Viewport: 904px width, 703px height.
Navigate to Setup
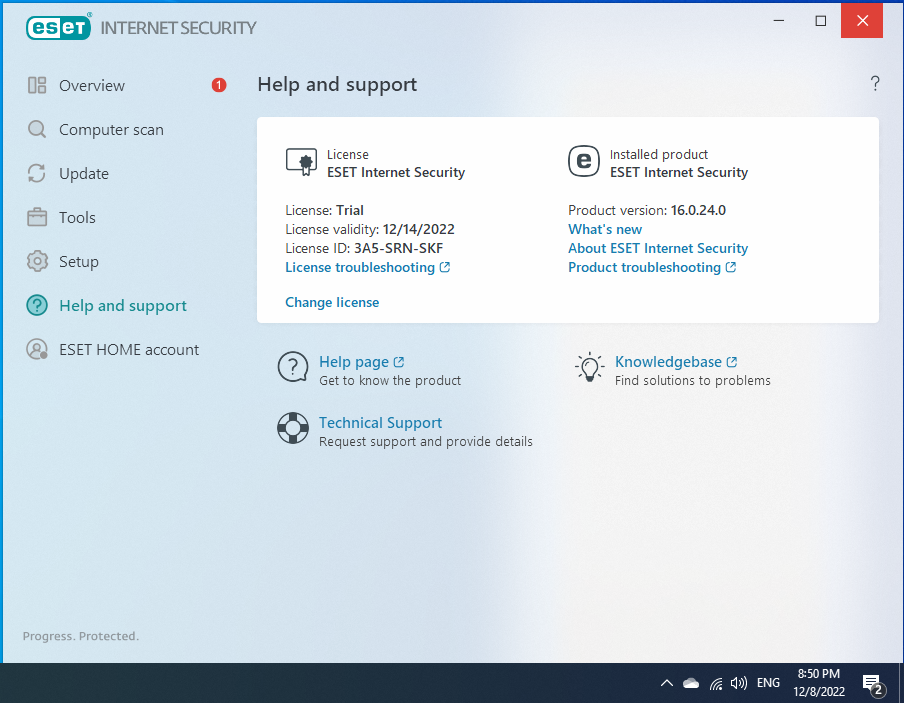click(78, 262)
